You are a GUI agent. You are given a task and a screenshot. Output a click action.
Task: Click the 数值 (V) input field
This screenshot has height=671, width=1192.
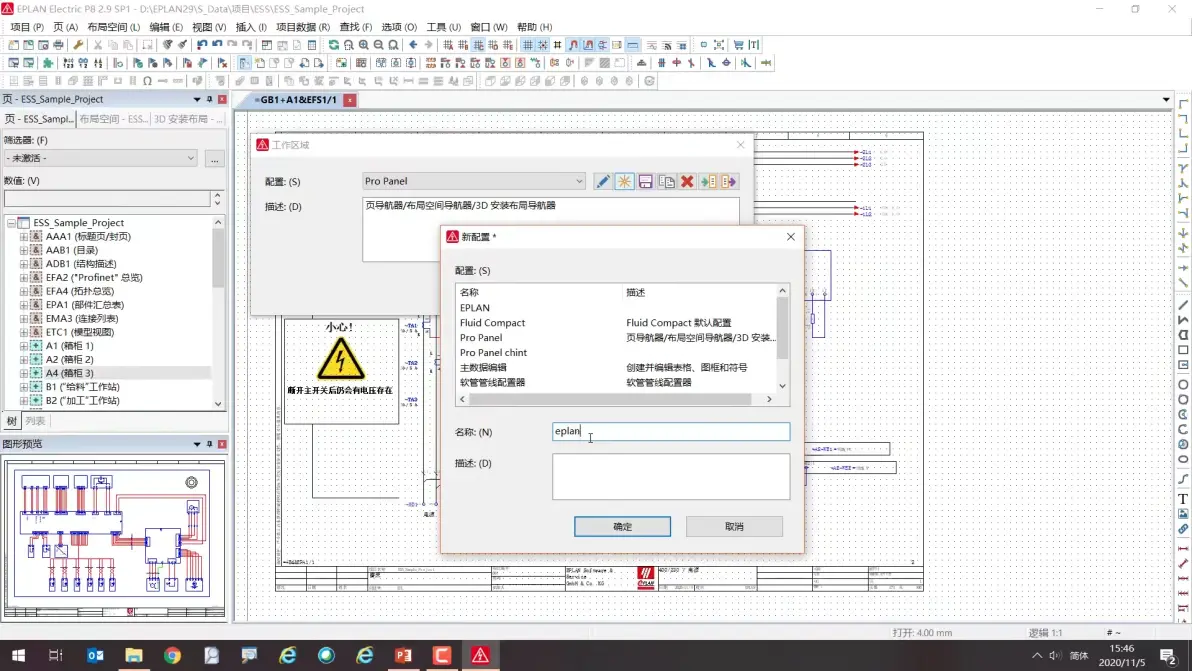tap(107, 198)
